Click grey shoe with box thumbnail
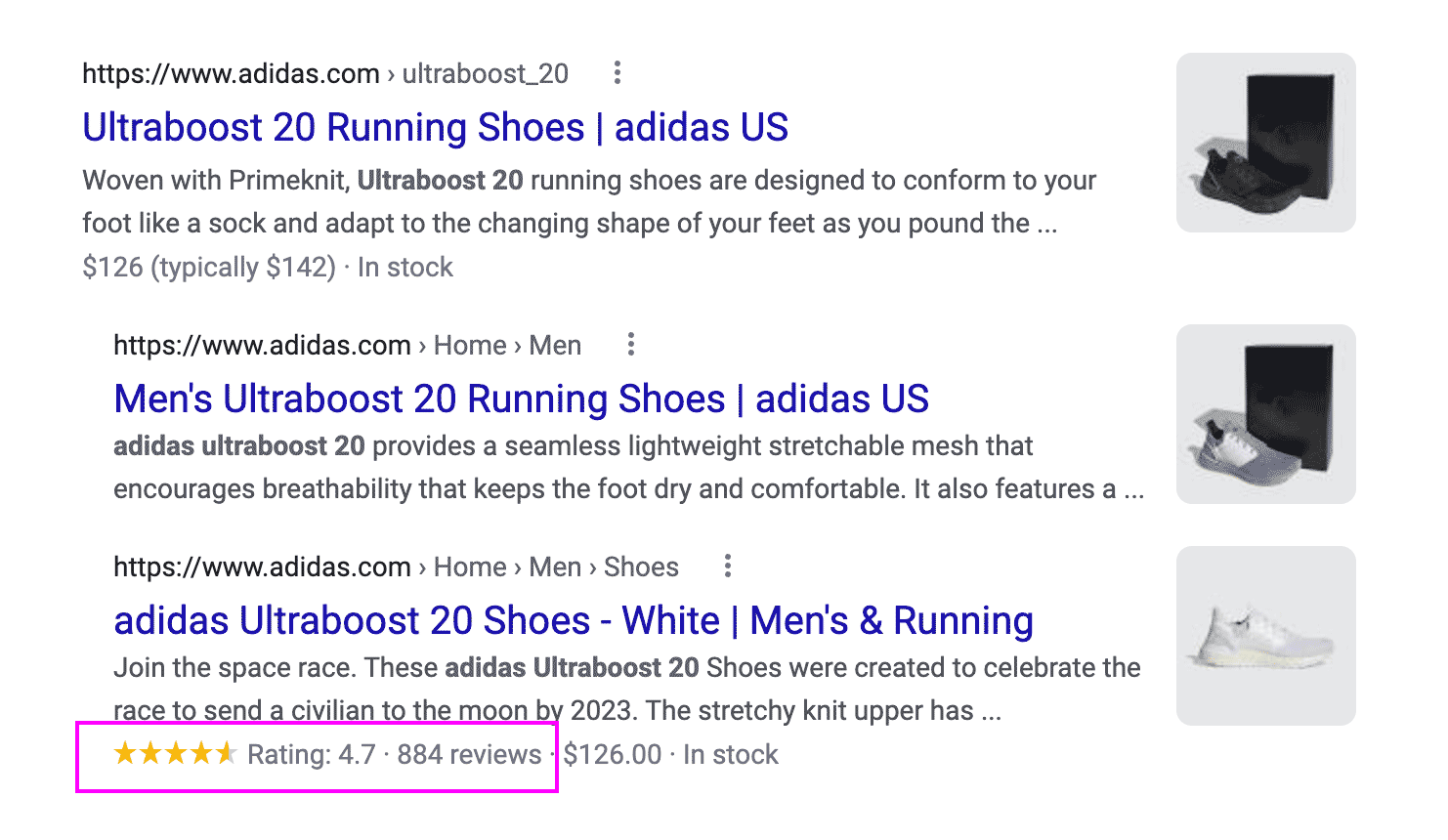The image size is (1448, 840). click(x=1265, y=414)
